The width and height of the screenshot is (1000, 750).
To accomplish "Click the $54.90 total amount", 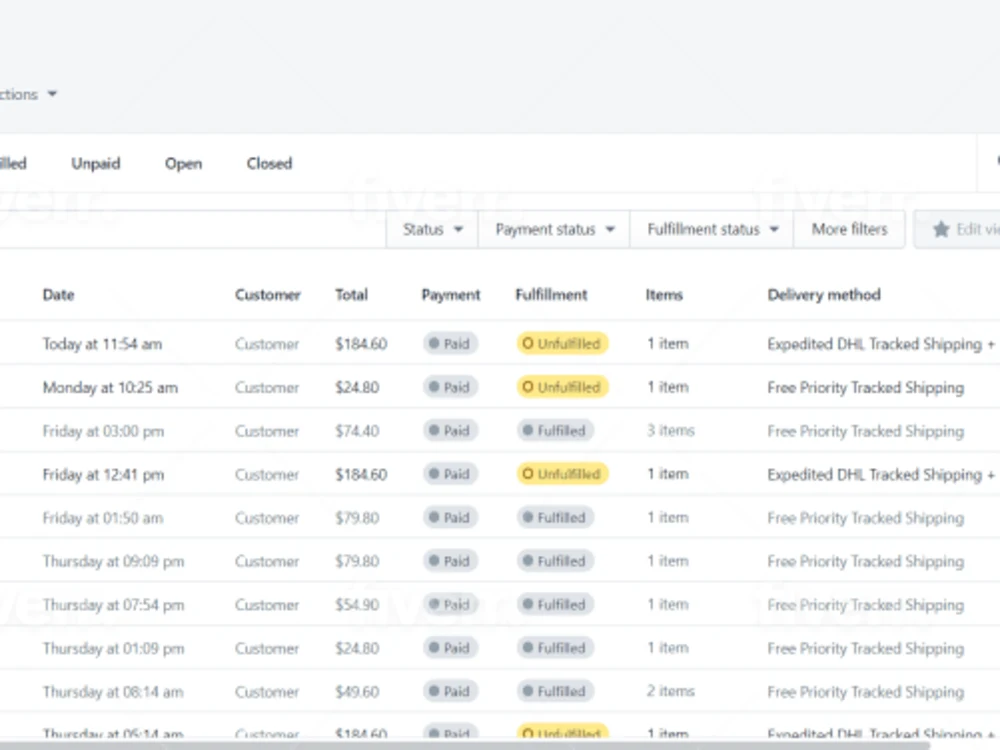I will (x=357, y=605).
